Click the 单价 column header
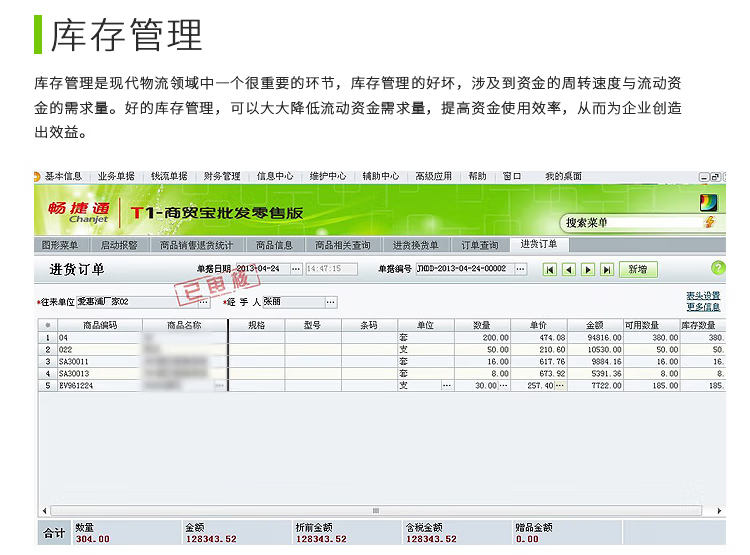The width and height of the screenshot is (750, 555). (539, 325)
